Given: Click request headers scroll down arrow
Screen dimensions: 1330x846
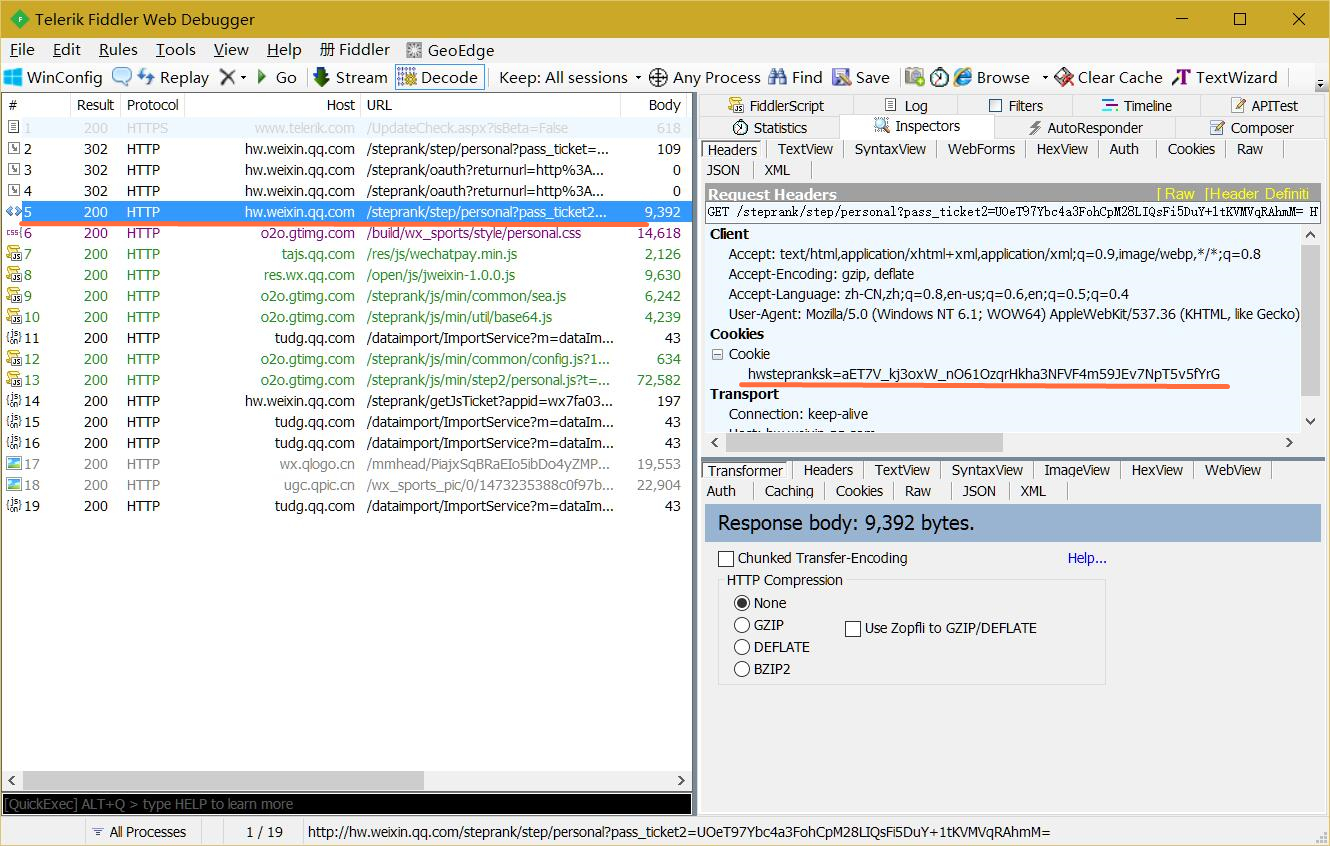Looking at the screenshot, I should pos(1311,420).
